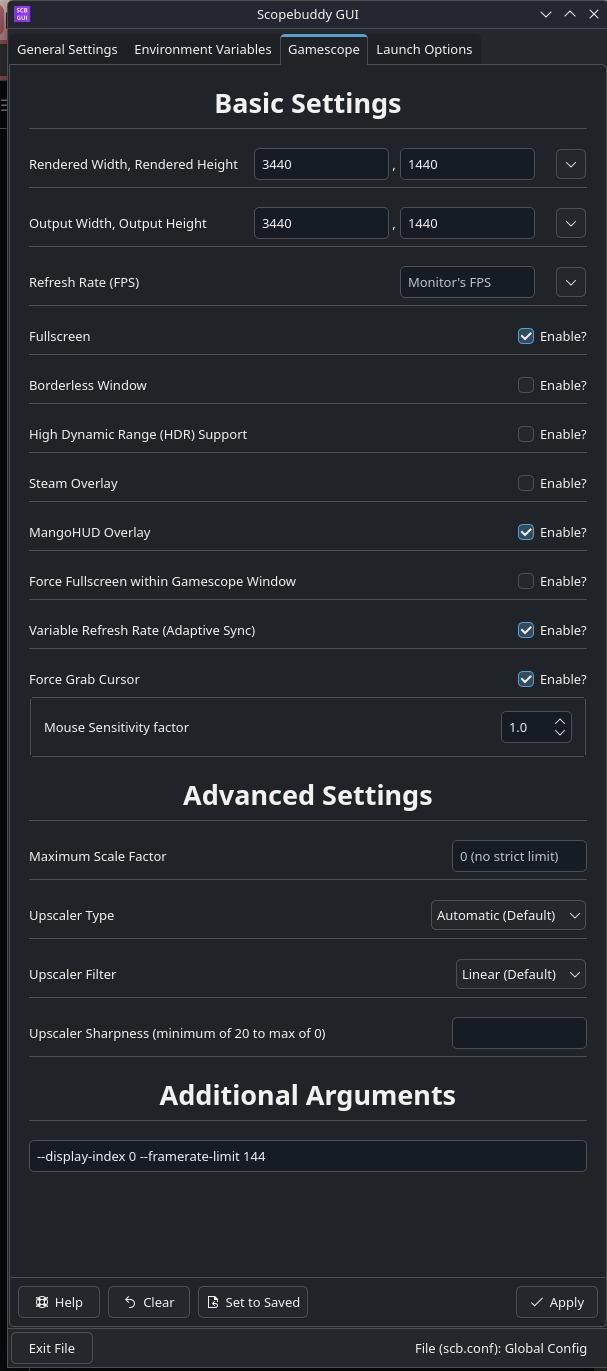607x1371 pixels.
Task: Open the Refresh Rate (FPS) dropdown
Action: 571,282
